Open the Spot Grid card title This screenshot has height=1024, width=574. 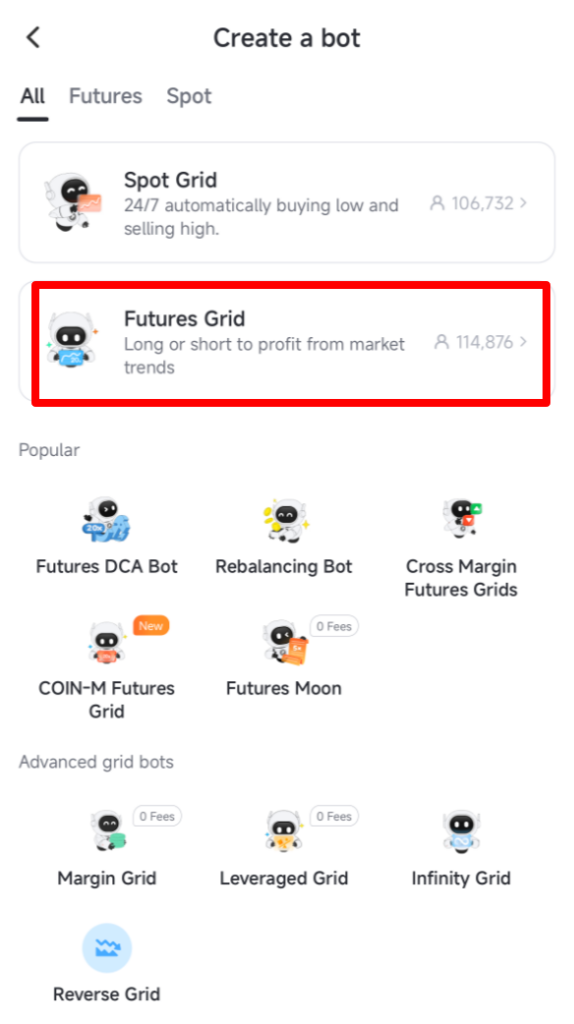tap(170, 180)
